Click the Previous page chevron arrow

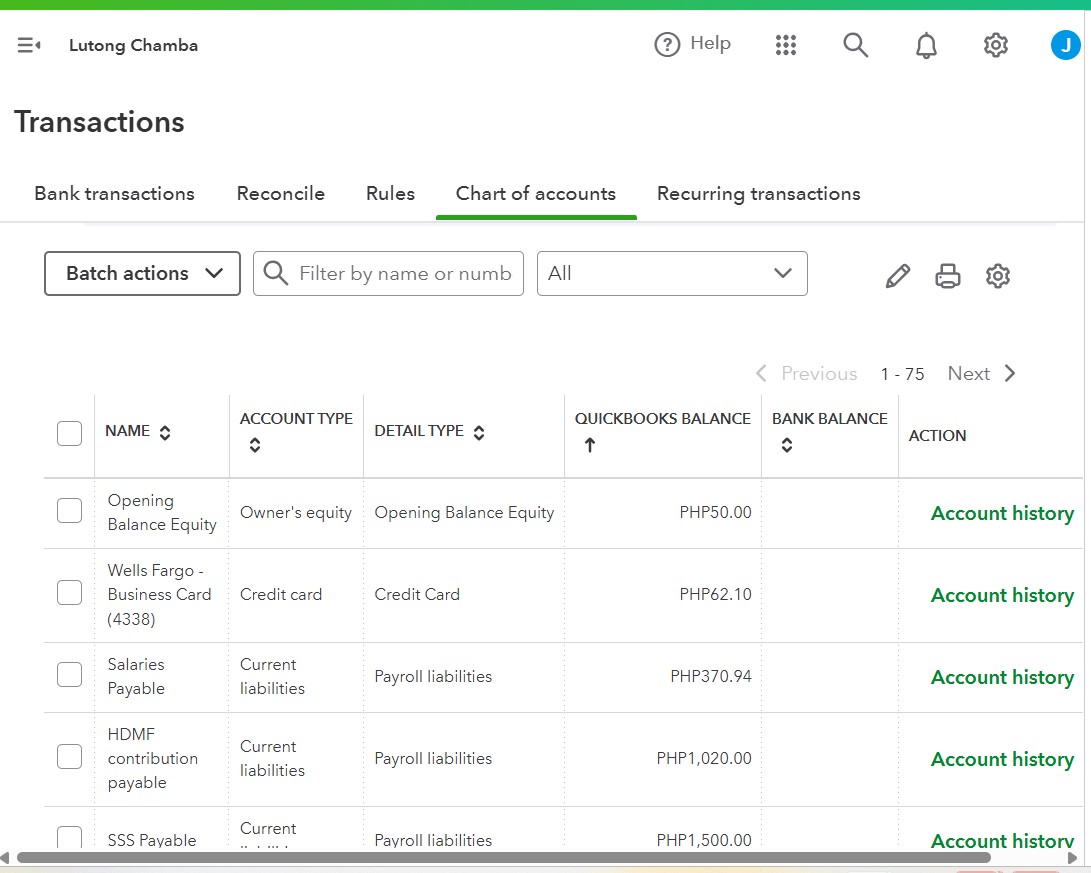[761, 374]
